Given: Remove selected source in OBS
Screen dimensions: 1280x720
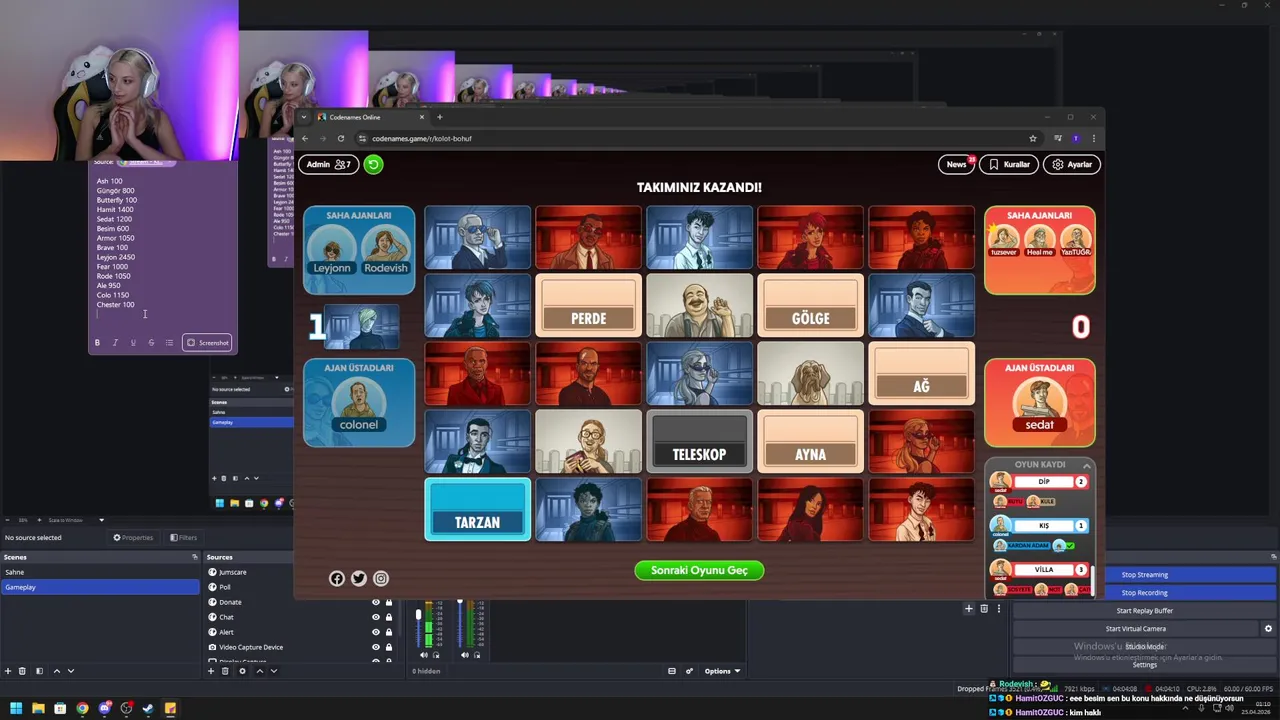Looking at the screenshot, I should 226,671.
